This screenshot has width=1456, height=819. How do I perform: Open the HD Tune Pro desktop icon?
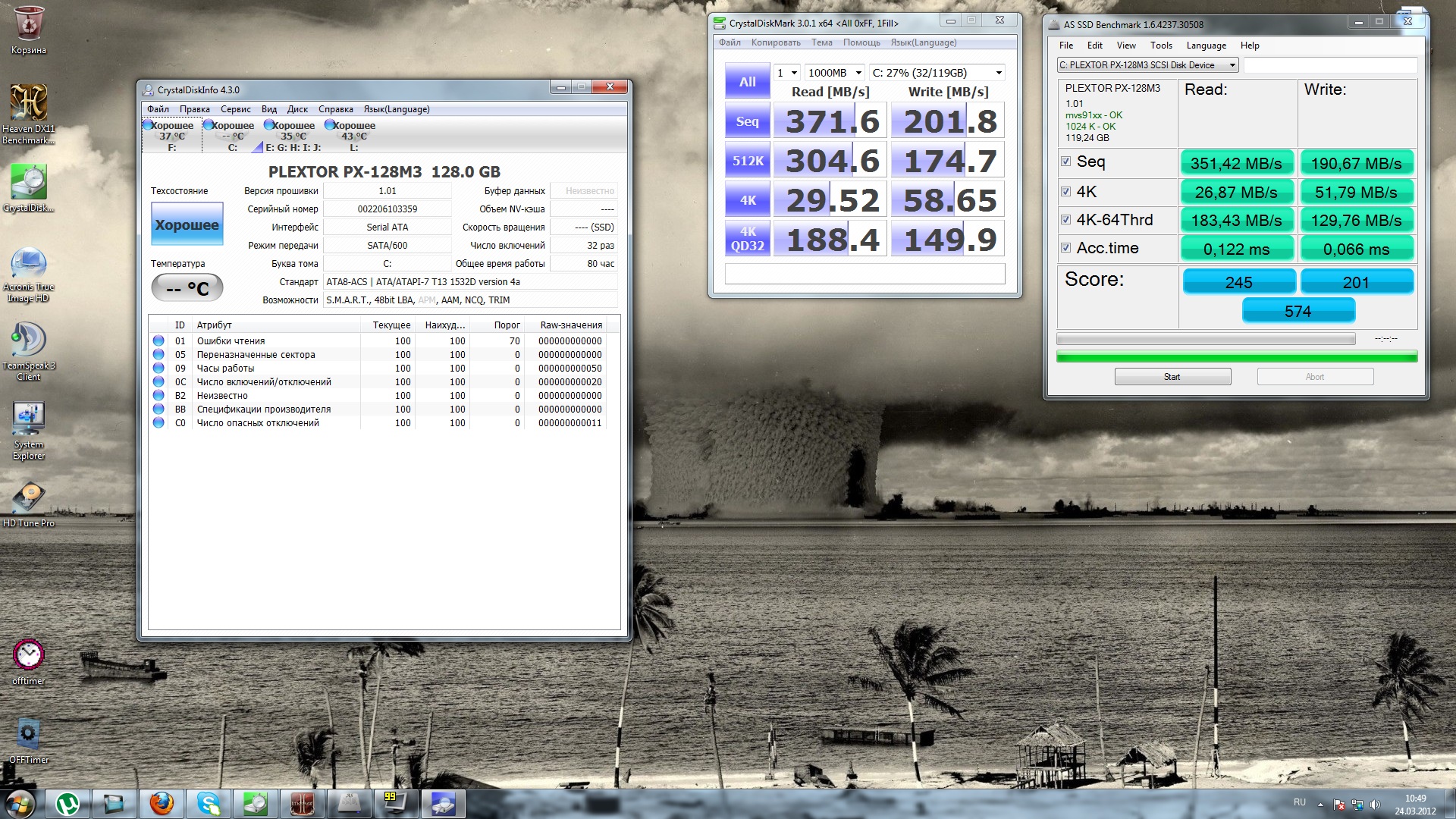(x=29, y=498)
